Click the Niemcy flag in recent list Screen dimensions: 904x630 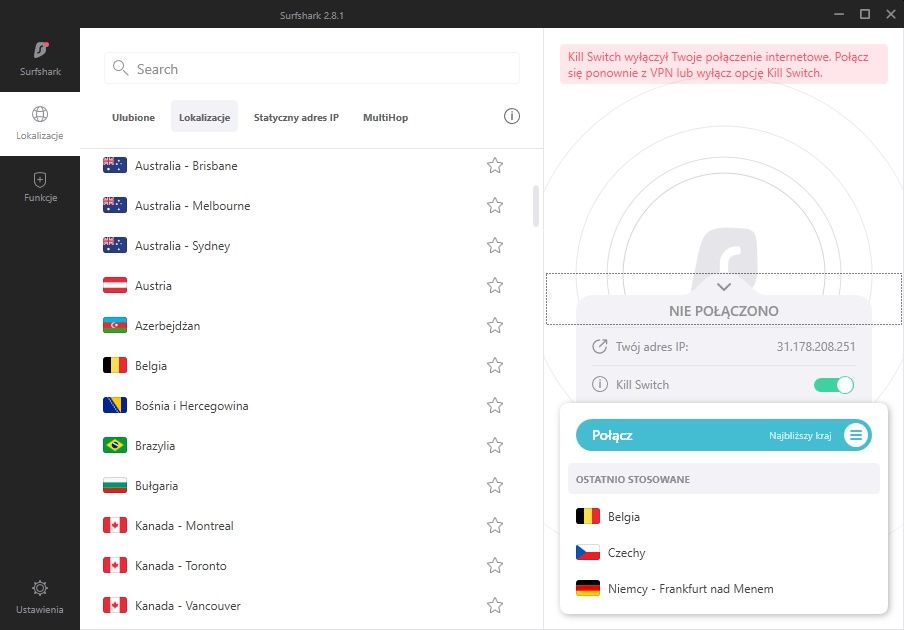[x=587, y=588]
